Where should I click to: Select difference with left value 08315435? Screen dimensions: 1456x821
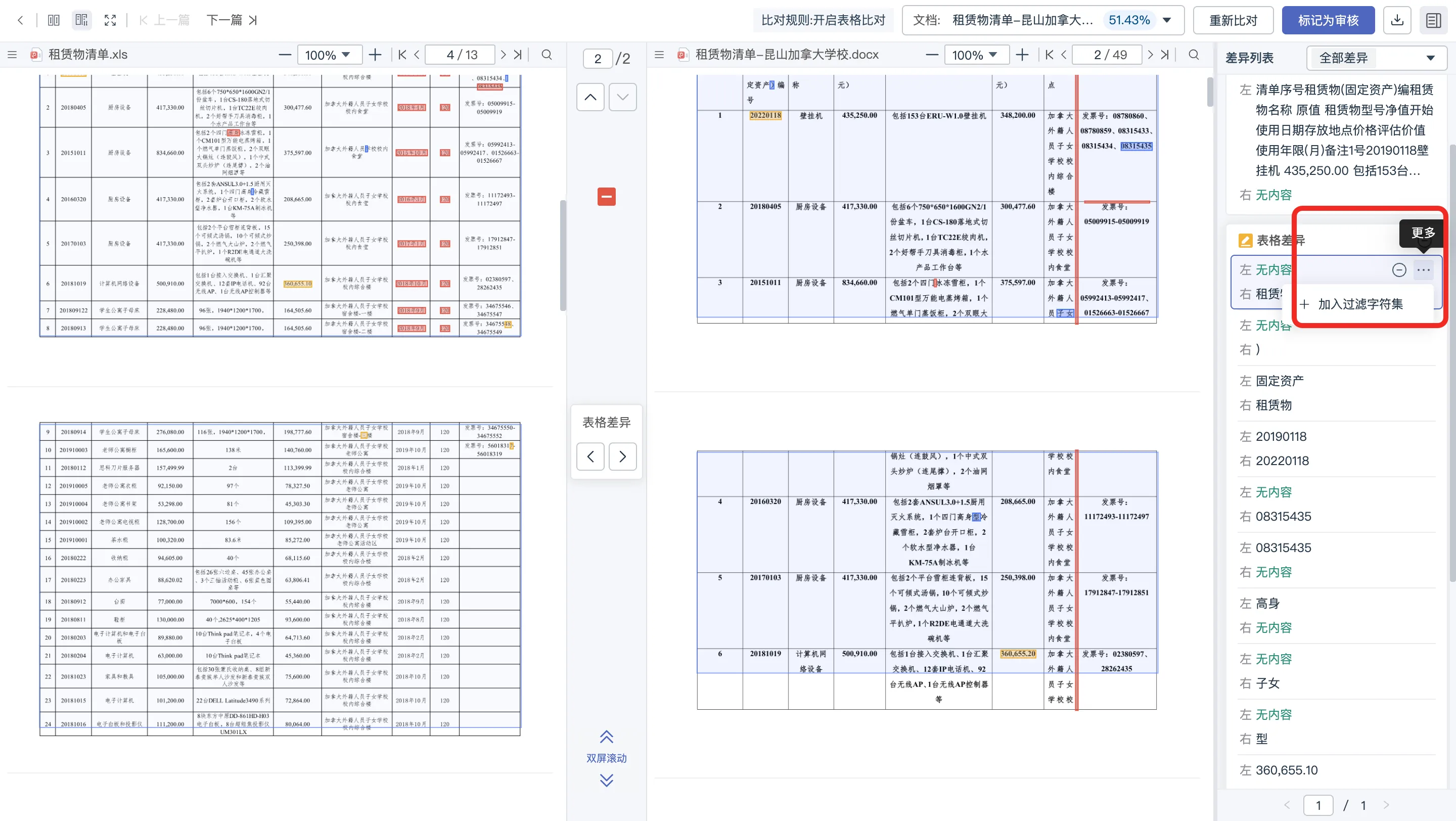click(1336, 560)
